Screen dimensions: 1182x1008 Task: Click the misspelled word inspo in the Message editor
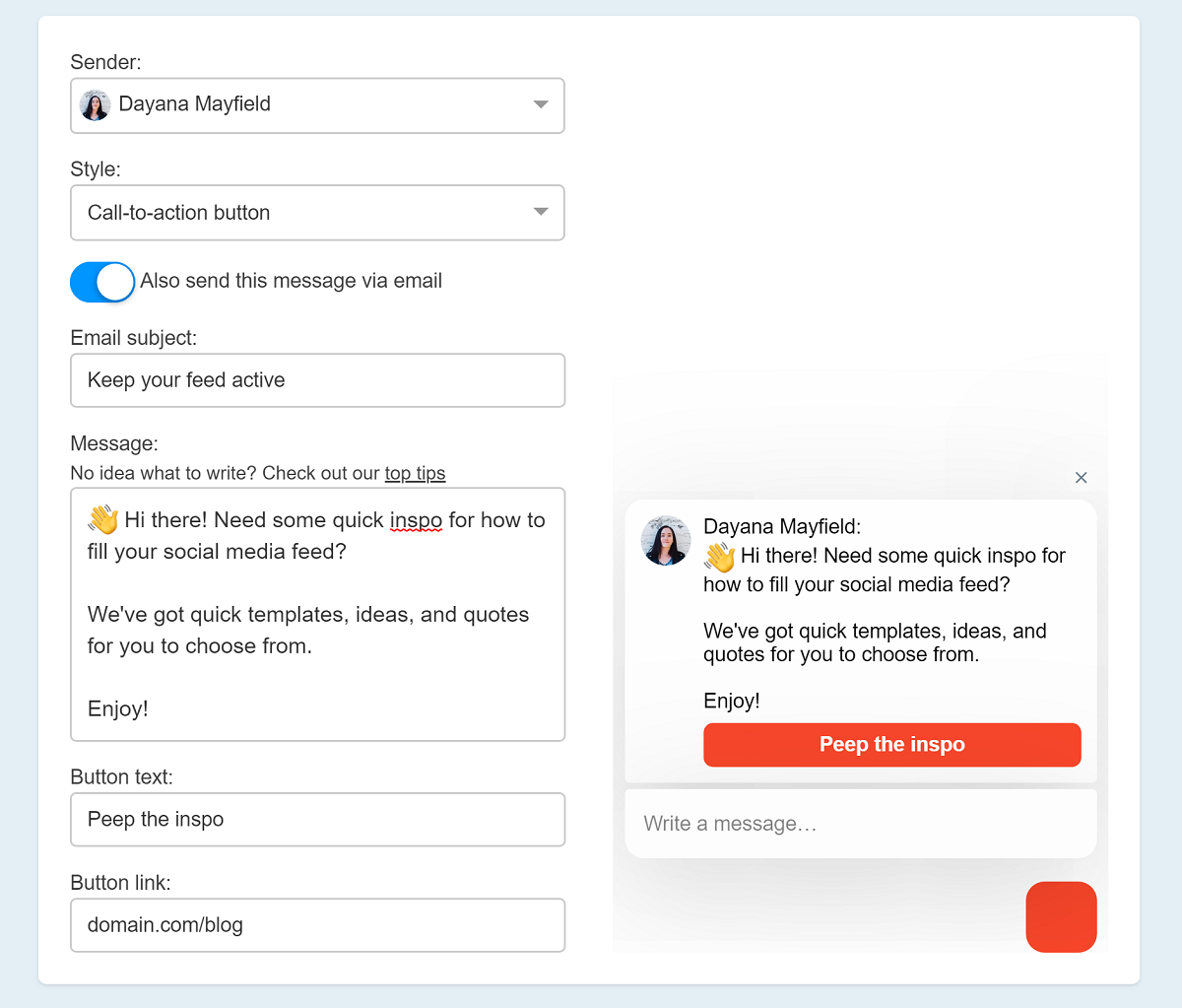click(x=416, y=520)
